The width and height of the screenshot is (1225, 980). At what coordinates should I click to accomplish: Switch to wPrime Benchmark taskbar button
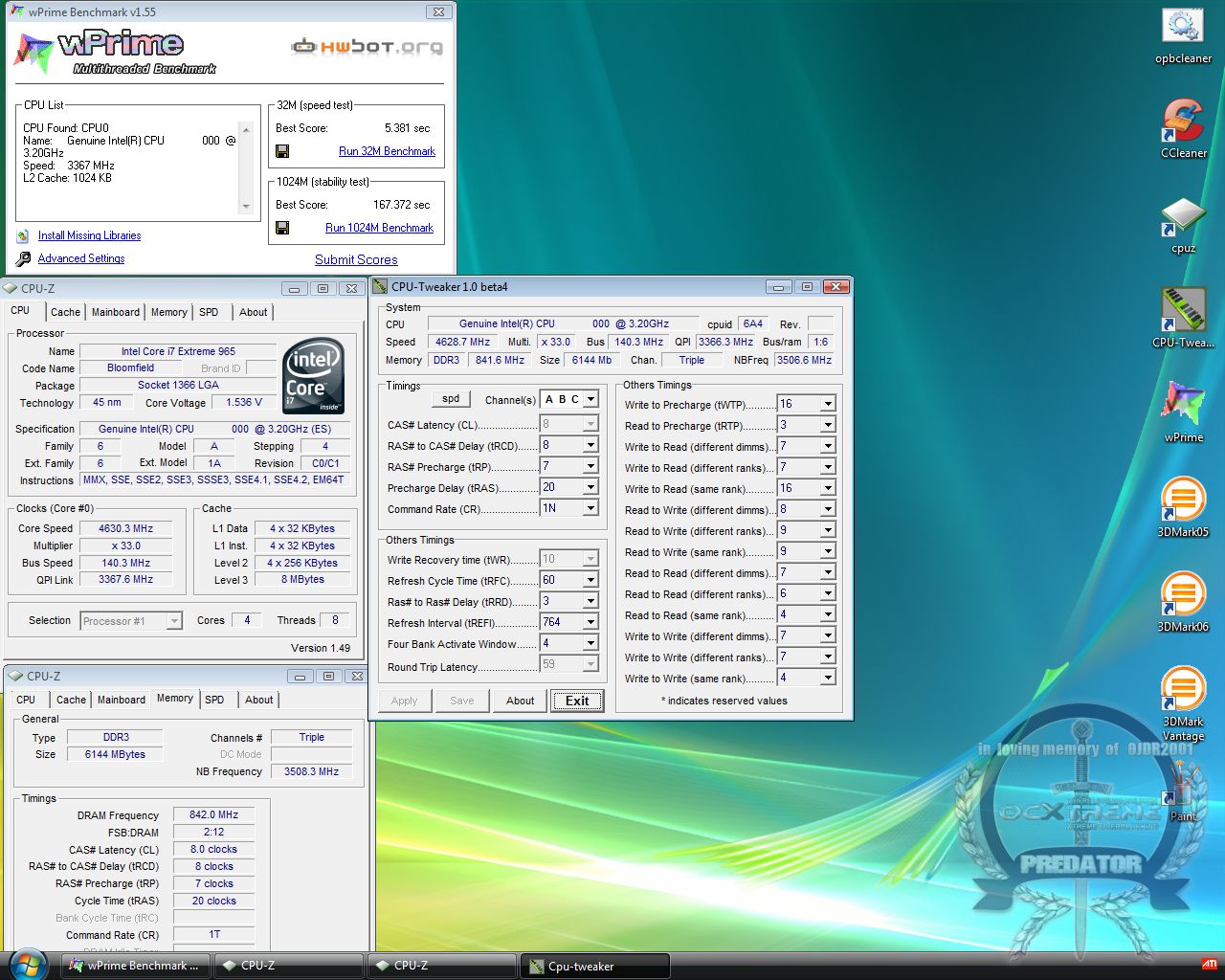click(x=136, y=966)
